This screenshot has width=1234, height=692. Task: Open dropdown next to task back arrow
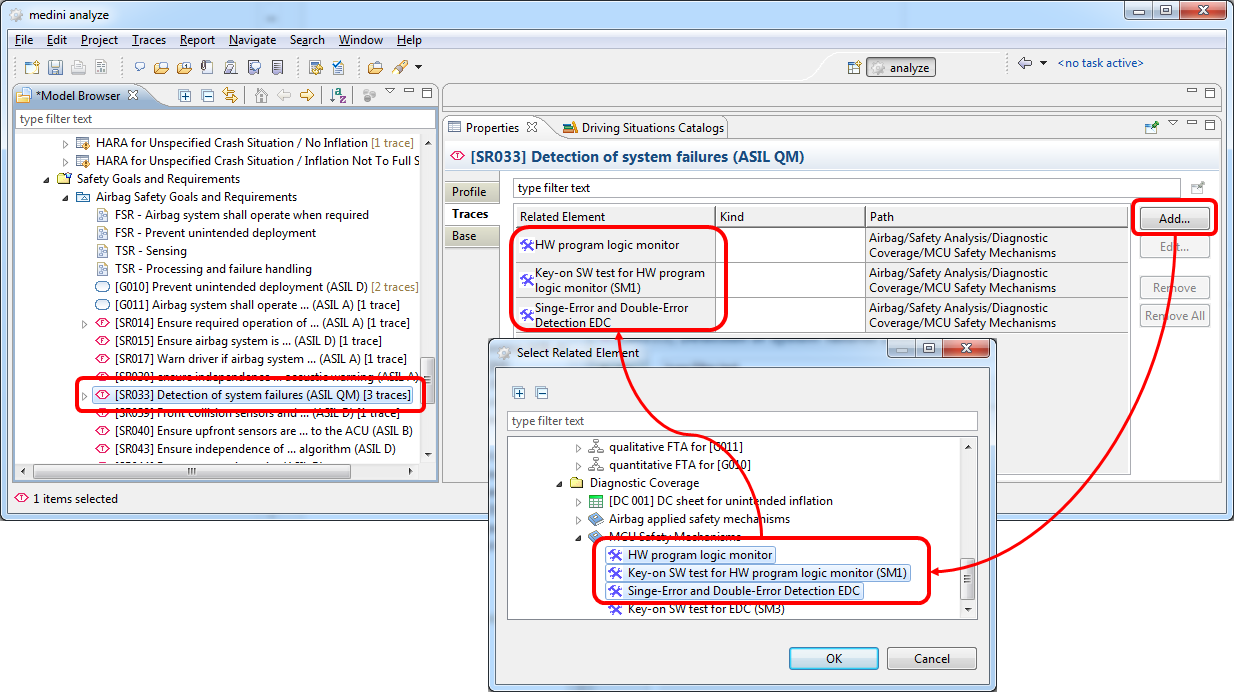[1043, 63]
